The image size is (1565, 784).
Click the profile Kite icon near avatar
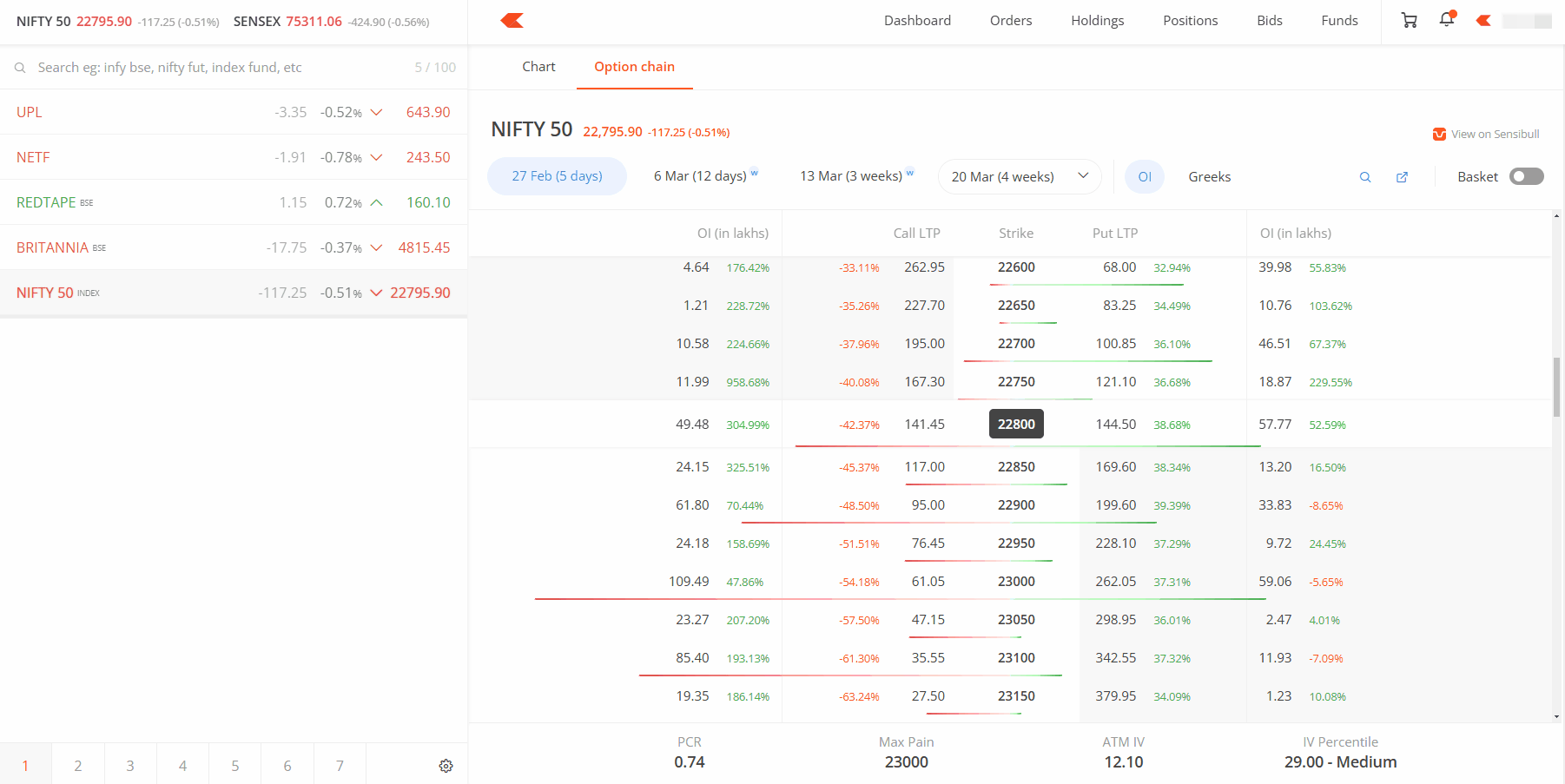click(x=1483, y=21)
